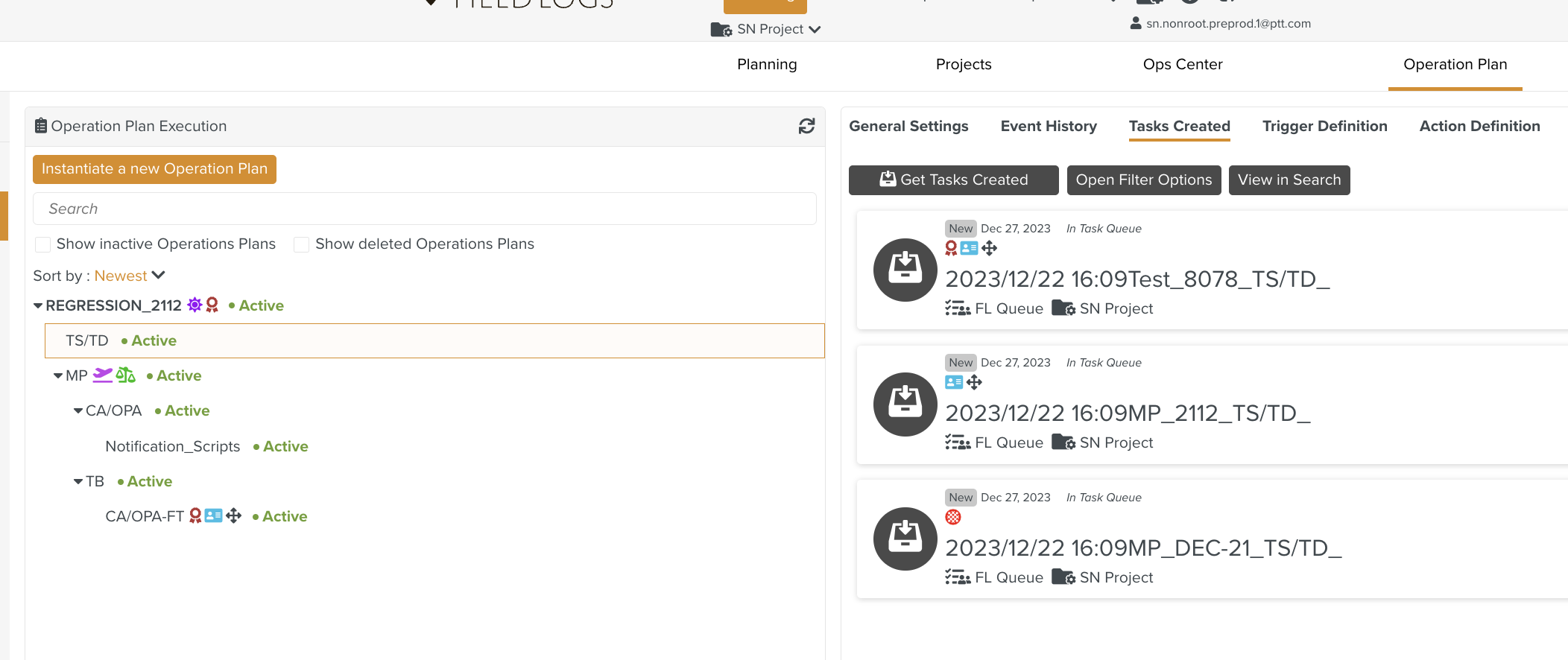Open the SN Project selector dropdown

coord(768,29)
